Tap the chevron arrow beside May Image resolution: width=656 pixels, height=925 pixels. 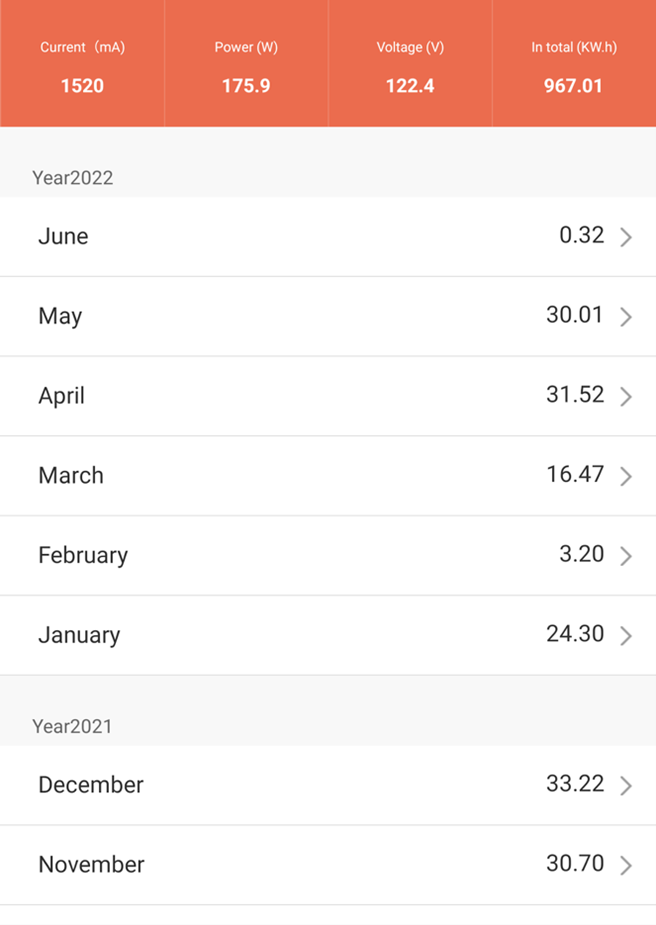(x=626, y=317)
